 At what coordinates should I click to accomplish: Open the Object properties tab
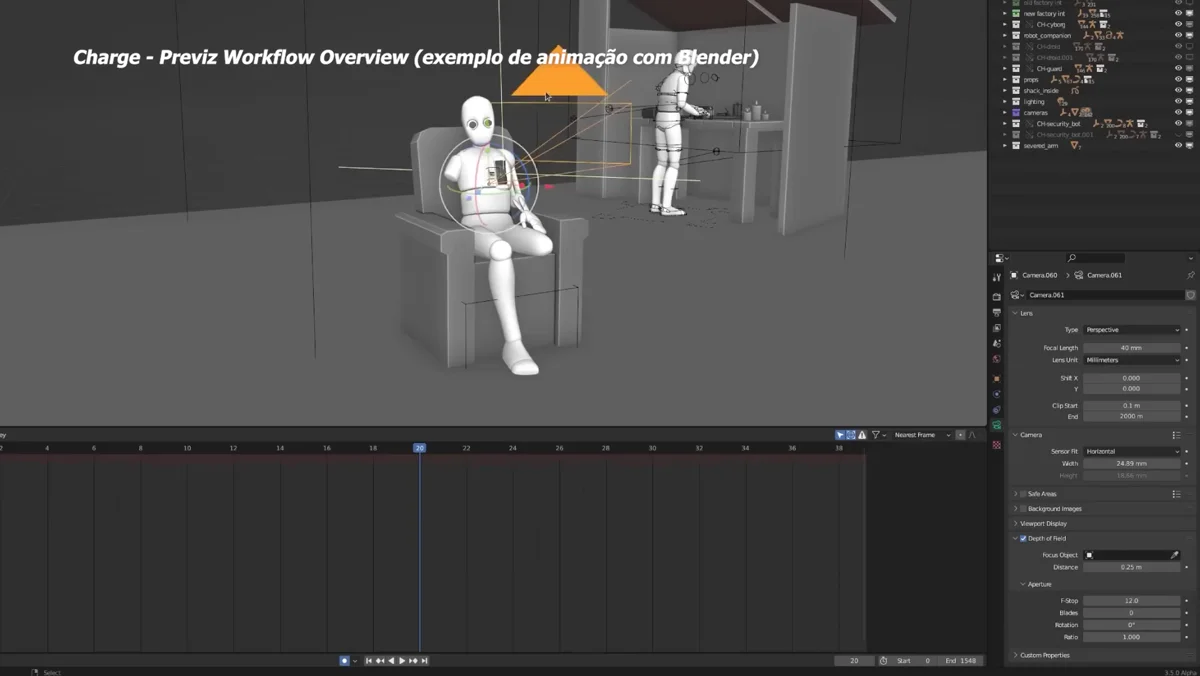997,379
